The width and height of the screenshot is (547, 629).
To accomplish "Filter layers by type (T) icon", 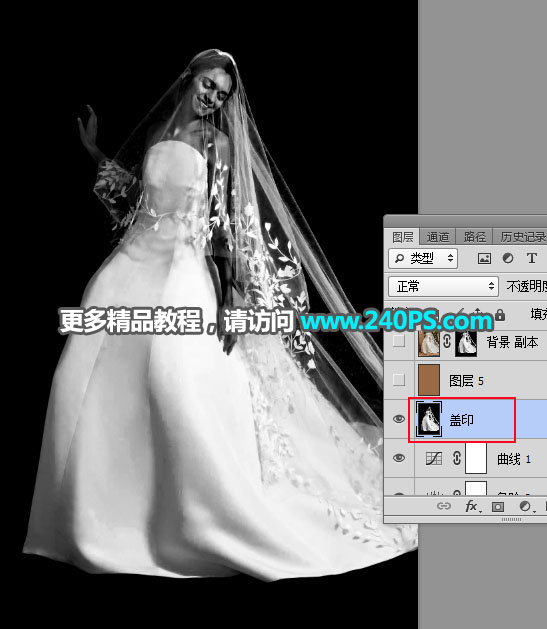I will [x=532, y=258].
